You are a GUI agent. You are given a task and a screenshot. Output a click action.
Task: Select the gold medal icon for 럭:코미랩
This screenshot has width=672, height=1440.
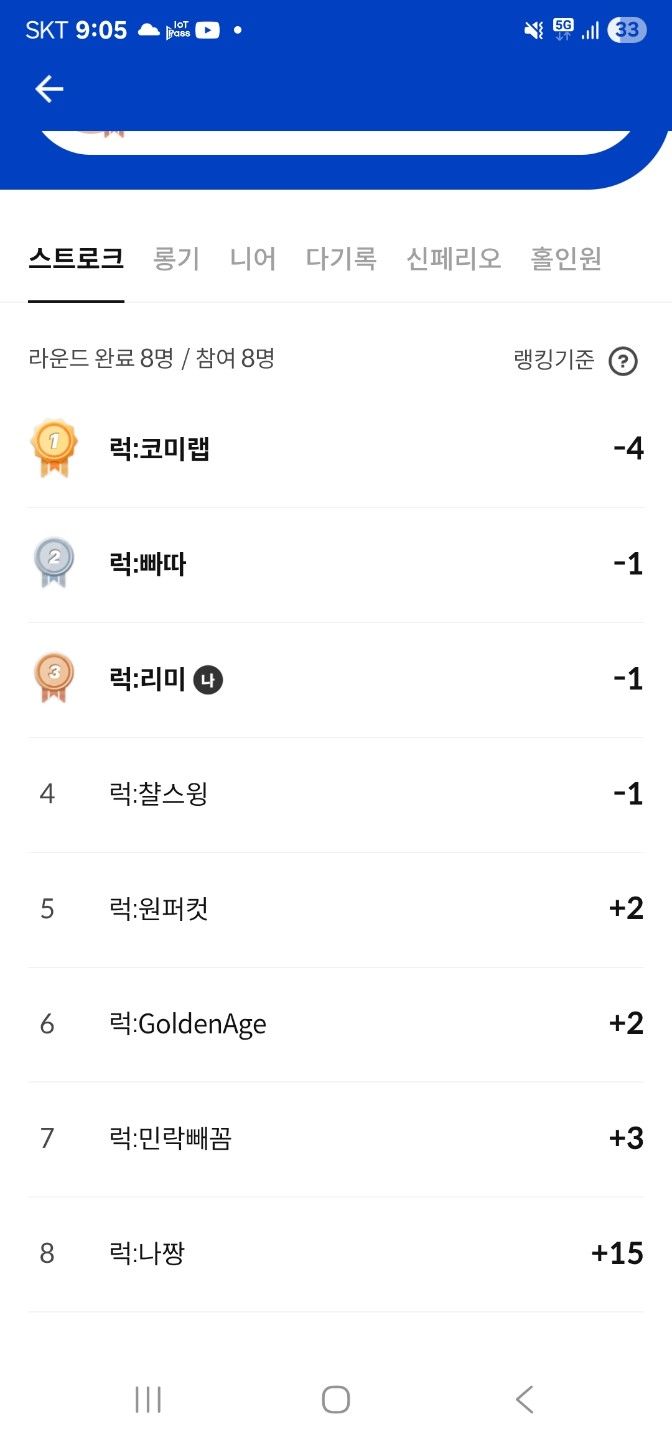point(55,447)
